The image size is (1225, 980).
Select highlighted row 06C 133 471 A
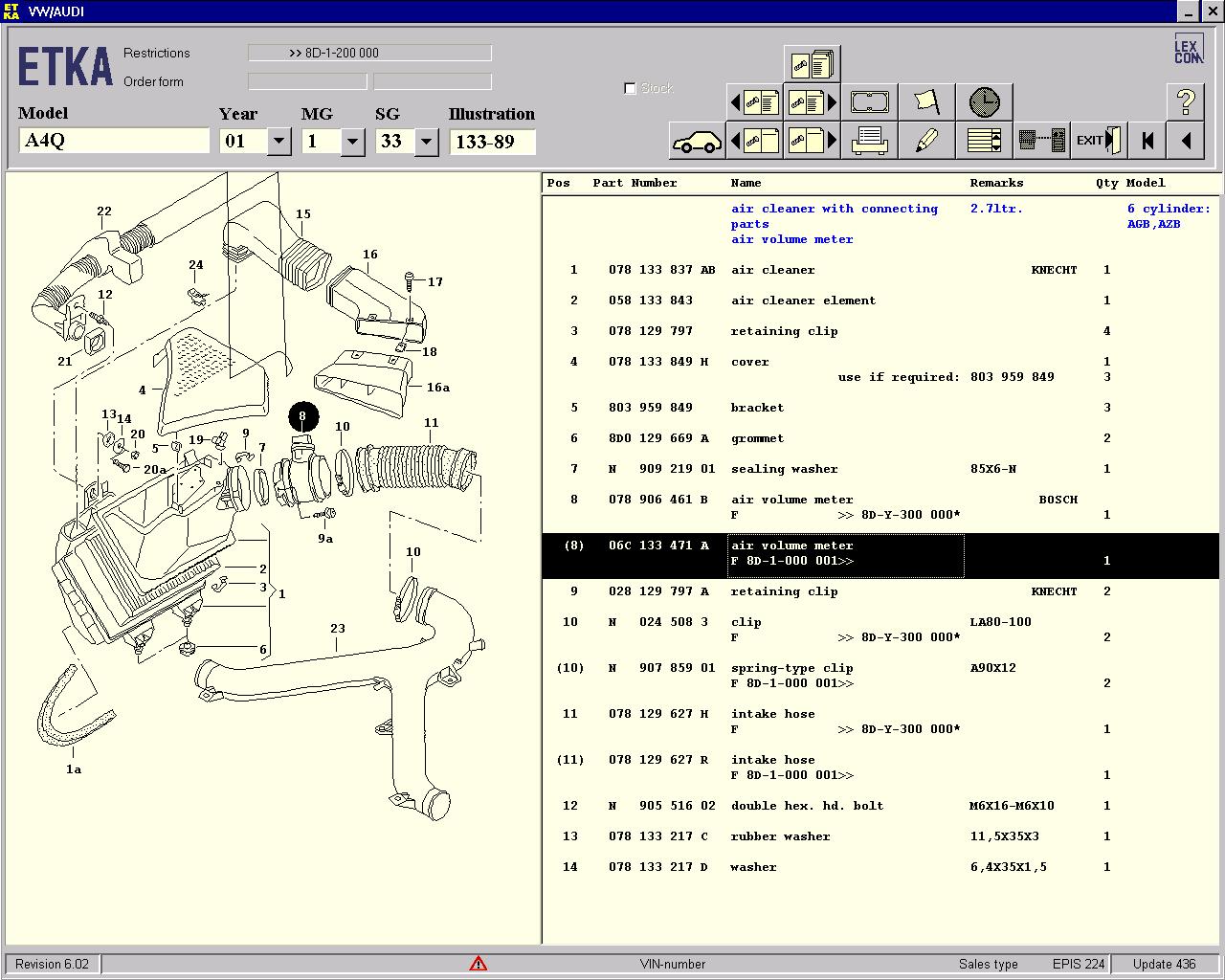point(880,556)
